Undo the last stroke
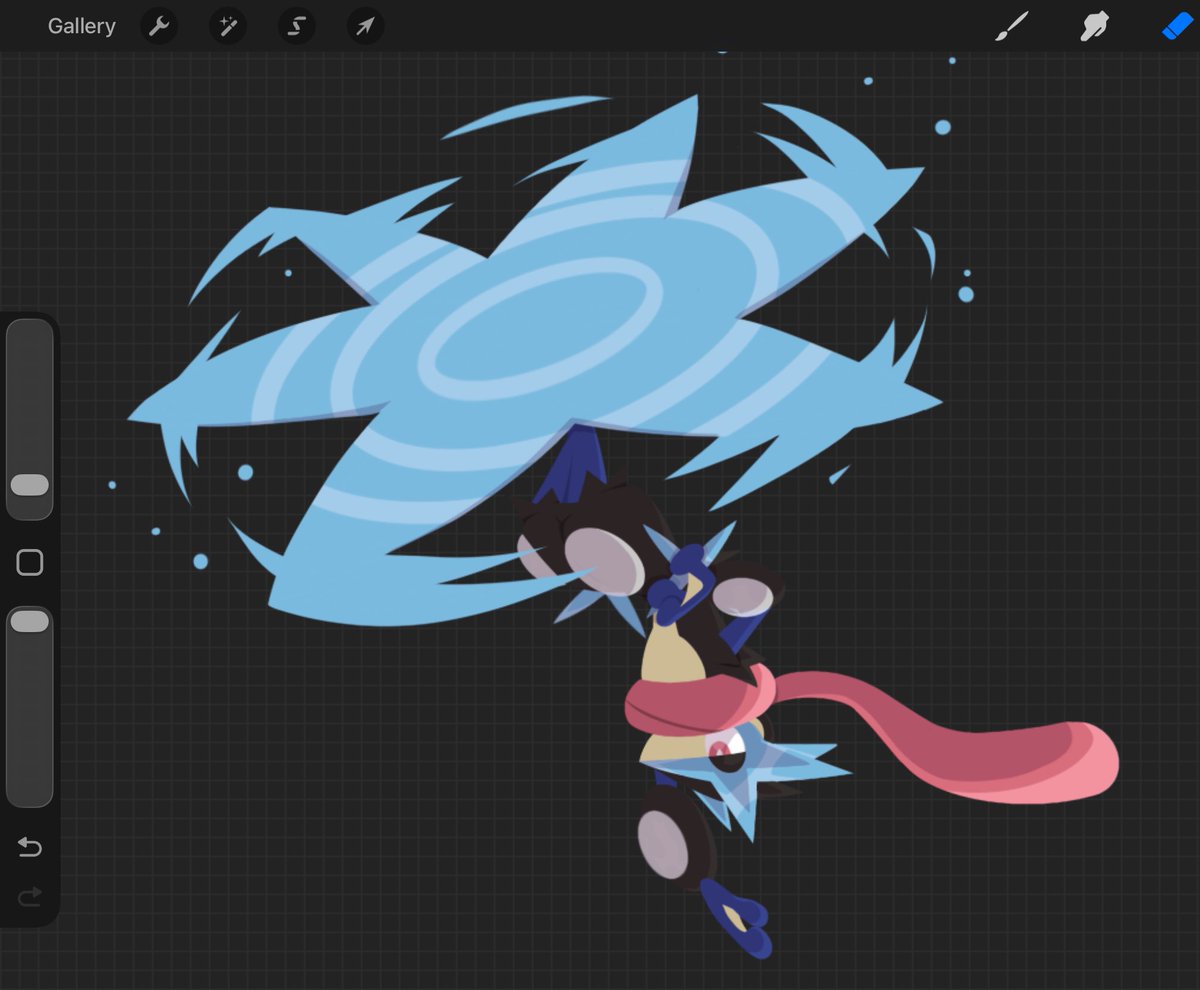Screen dimensions: 1200x990 click(x=30, y=847)
